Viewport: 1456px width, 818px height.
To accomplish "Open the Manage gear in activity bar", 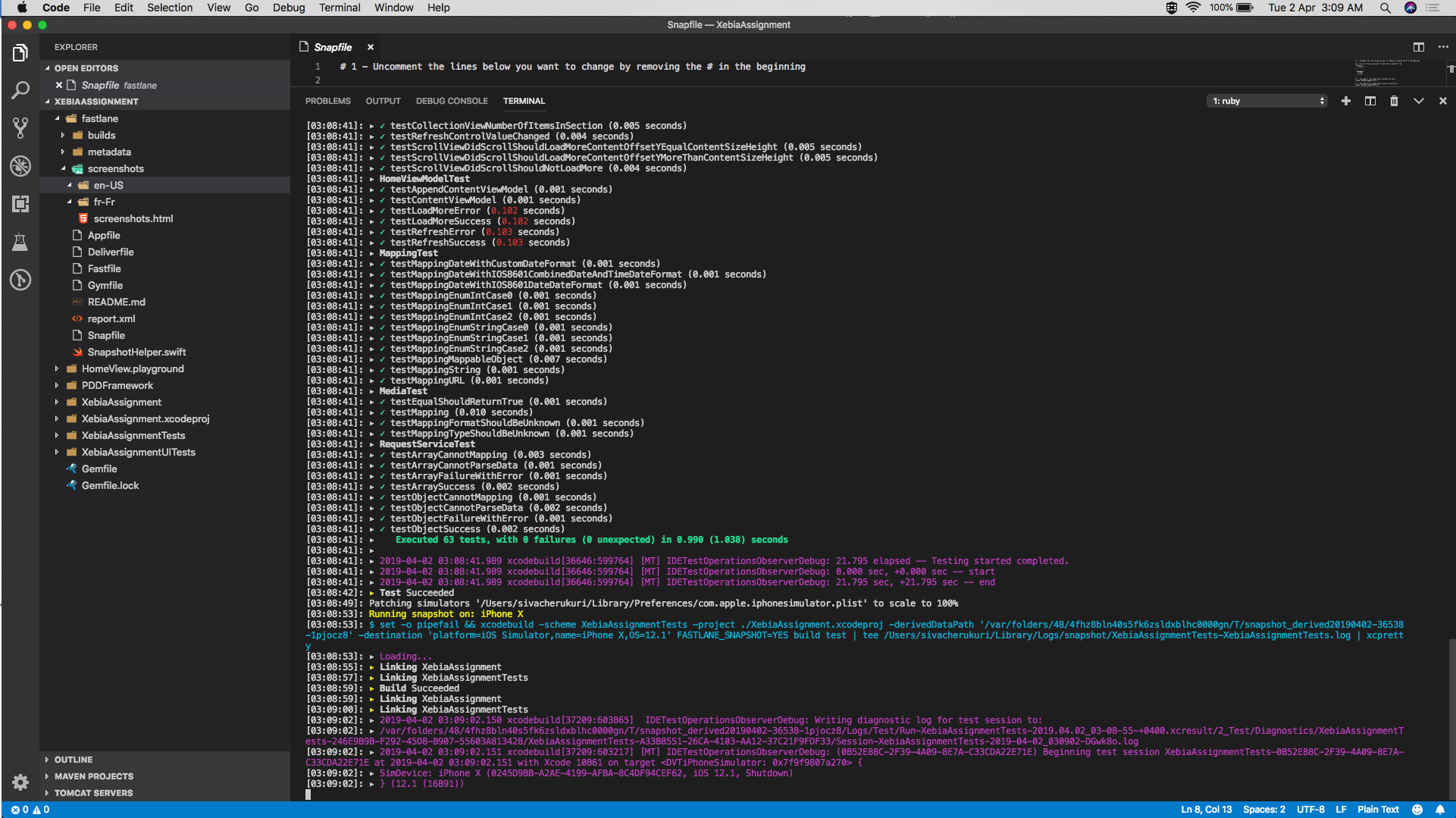I will pyautogui.click(x=20, y=782).
